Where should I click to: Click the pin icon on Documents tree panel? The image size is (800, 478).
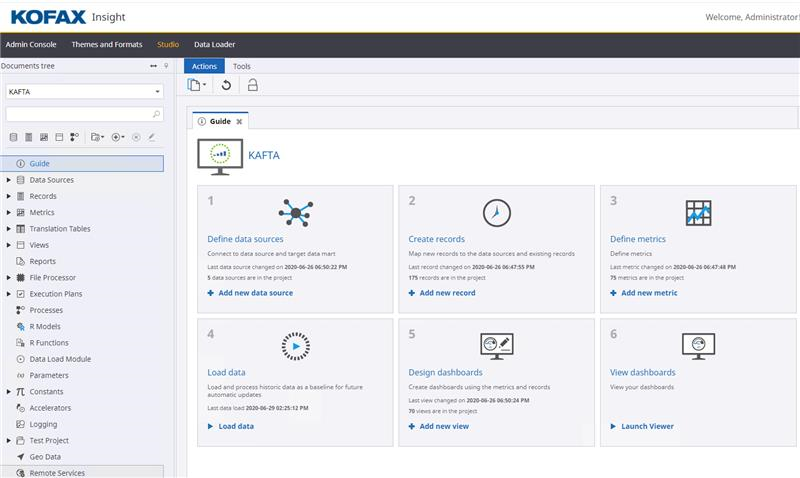pos(166,66)
